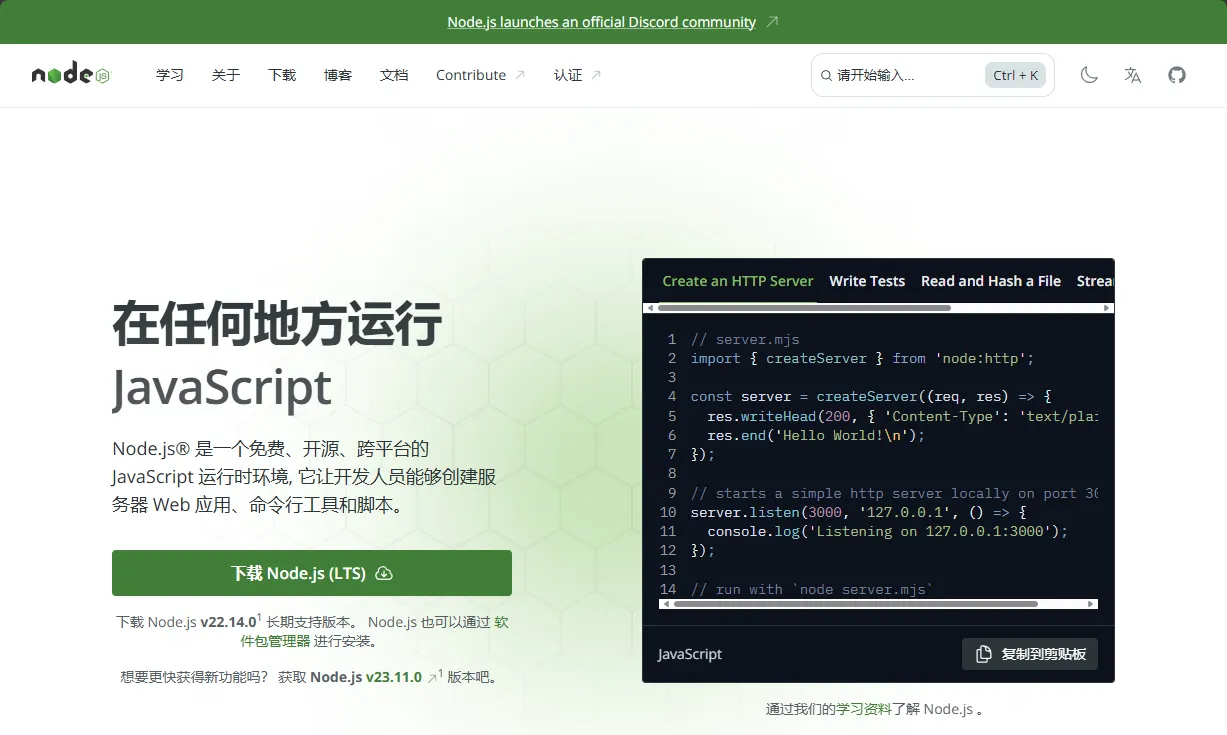Click code area scrollbar left arrow
This screenshot has width=1227, height=735.
point(666,604)
